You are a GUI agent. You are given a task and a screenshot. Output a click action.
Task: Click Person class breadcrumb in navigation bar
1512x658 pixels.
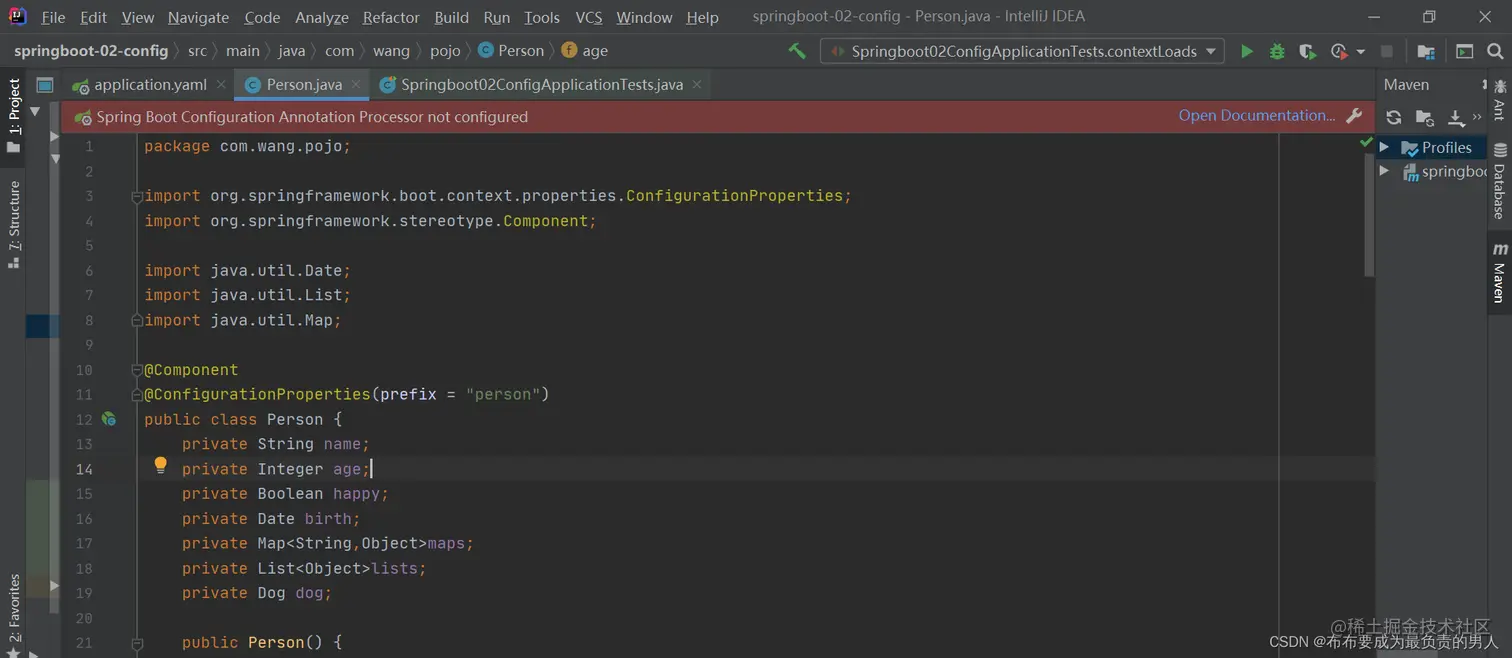(511, 51)
